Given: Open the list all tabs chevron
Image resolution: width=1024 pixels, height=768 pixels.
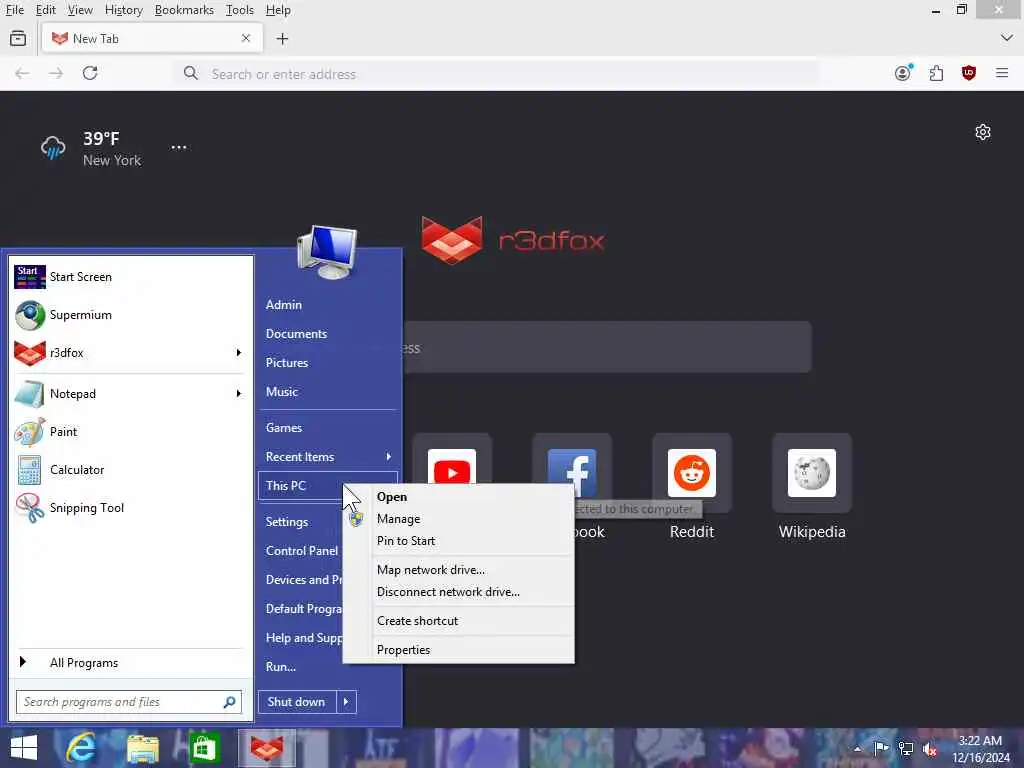Looking at the screenshot, I should 1006,38.
